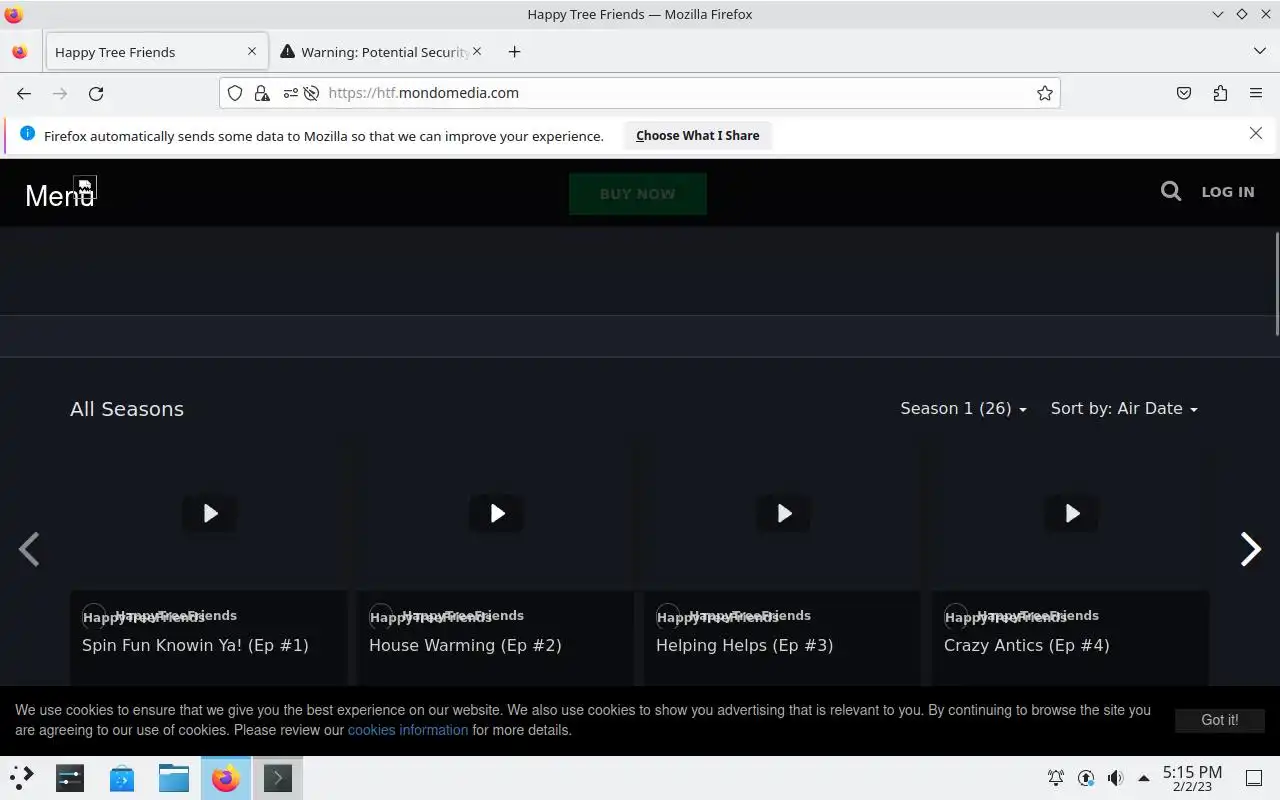Play Spin Fun Knowin Ya! episode
The width and height of the screenshot is (1280, 800).
click(210, 513)
